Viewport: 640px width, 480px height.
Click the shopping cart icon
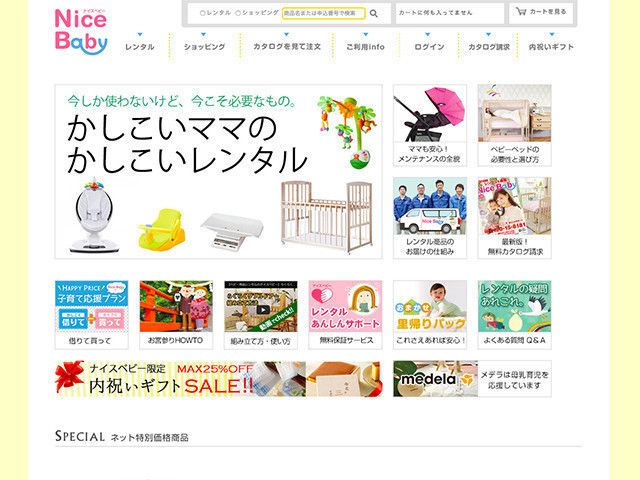[x=521, y=11]
